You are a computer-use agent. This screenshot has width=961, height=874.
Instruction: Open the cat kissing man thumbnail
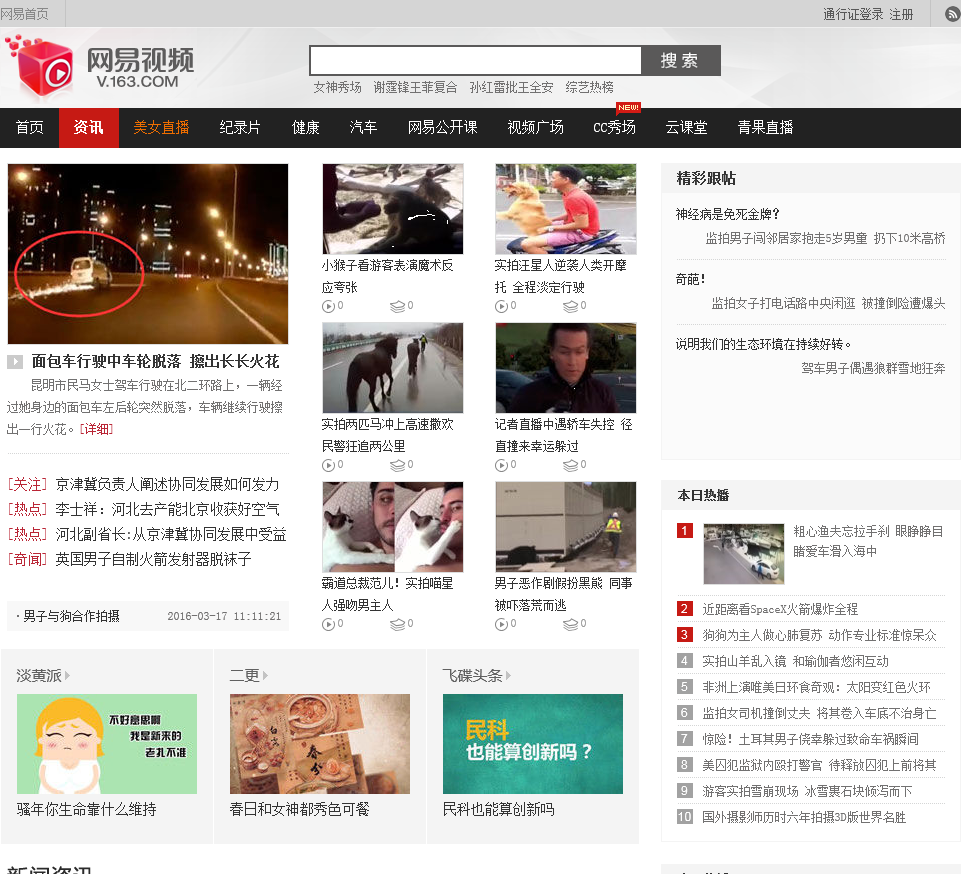click(x=393, y=526)
